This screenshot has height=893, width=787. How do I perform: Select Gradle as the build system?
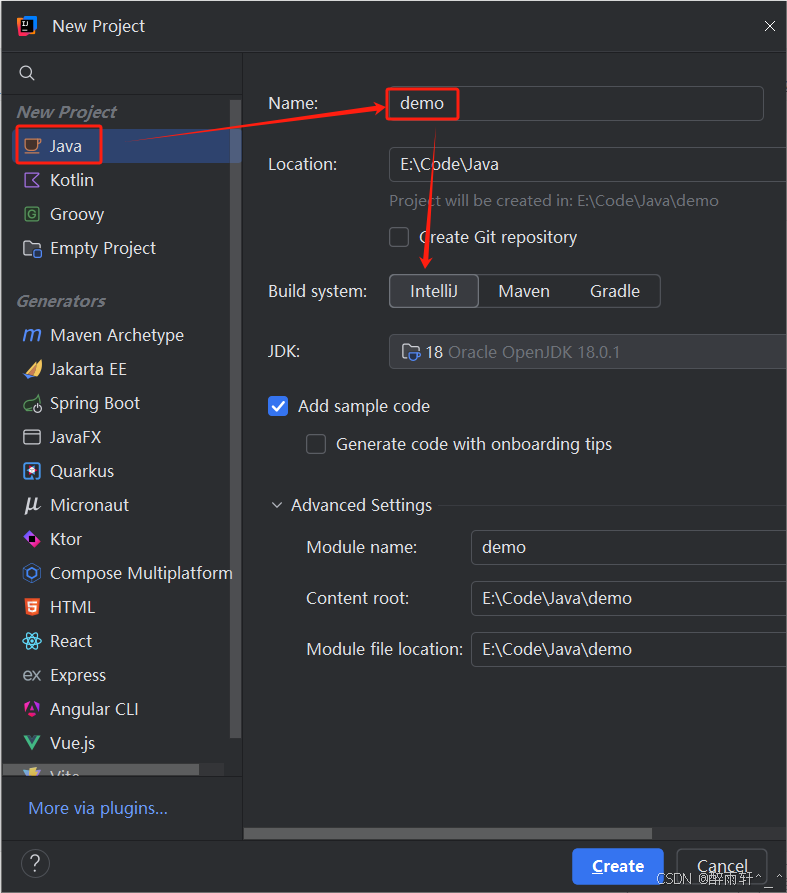coord(615,291)
